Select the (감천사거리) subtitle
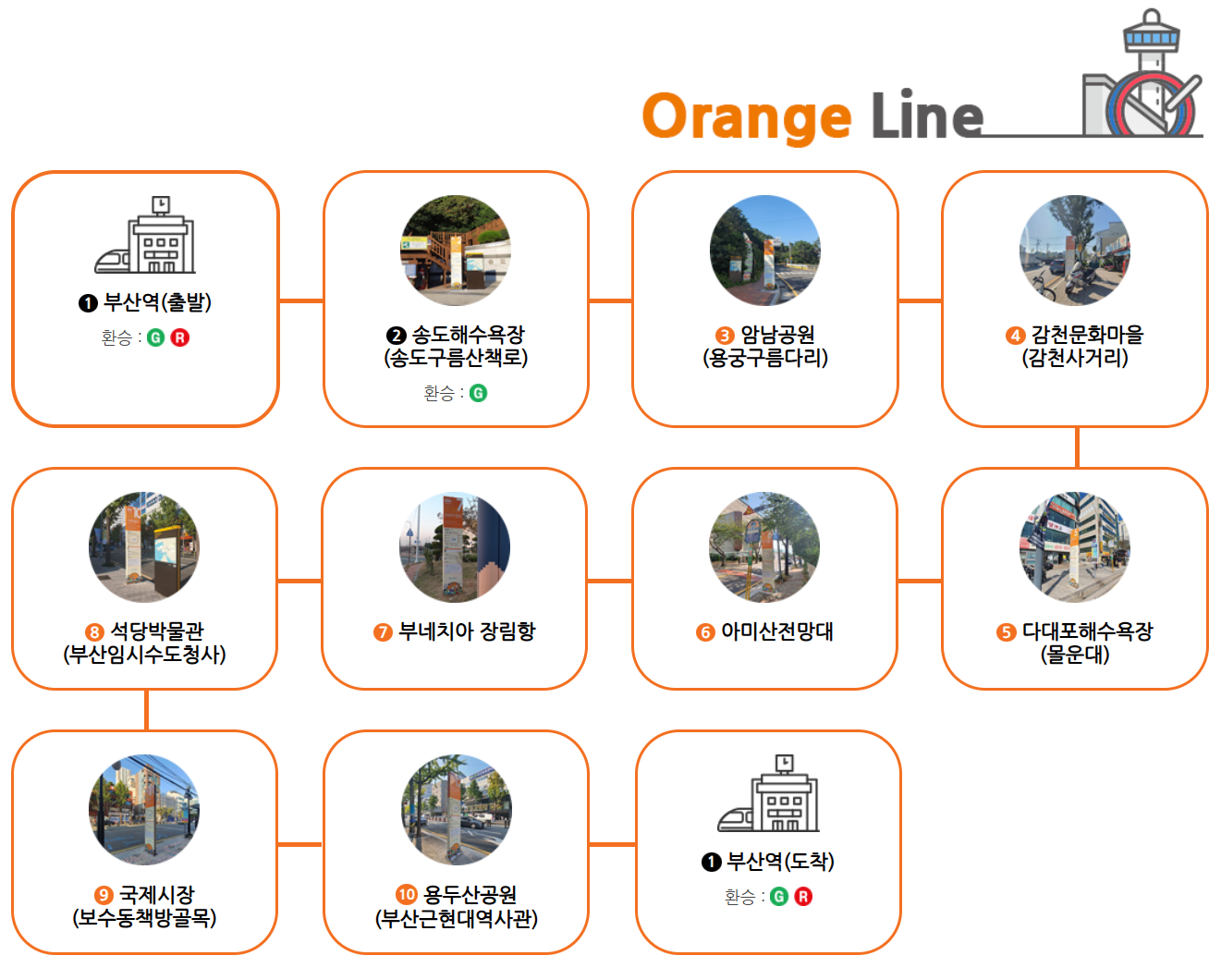 click(x=1075, y=358)
